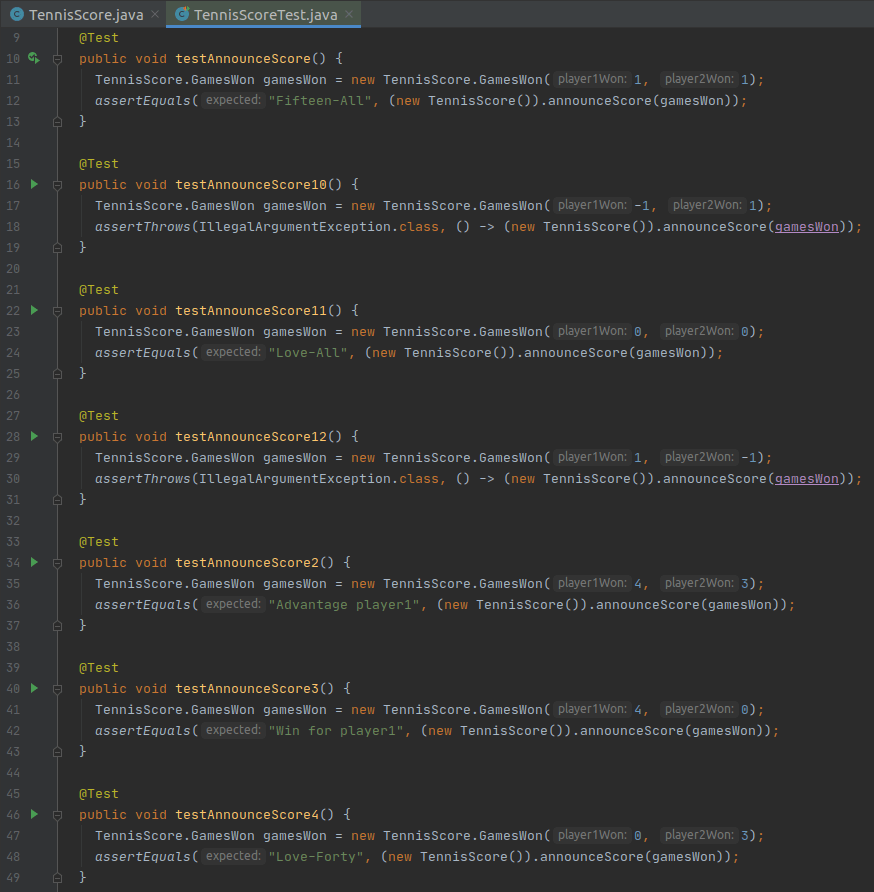Run testAnnounceScore4 via green gutter arrow
This screenshot has width=874, height=892.
(34, 814)
